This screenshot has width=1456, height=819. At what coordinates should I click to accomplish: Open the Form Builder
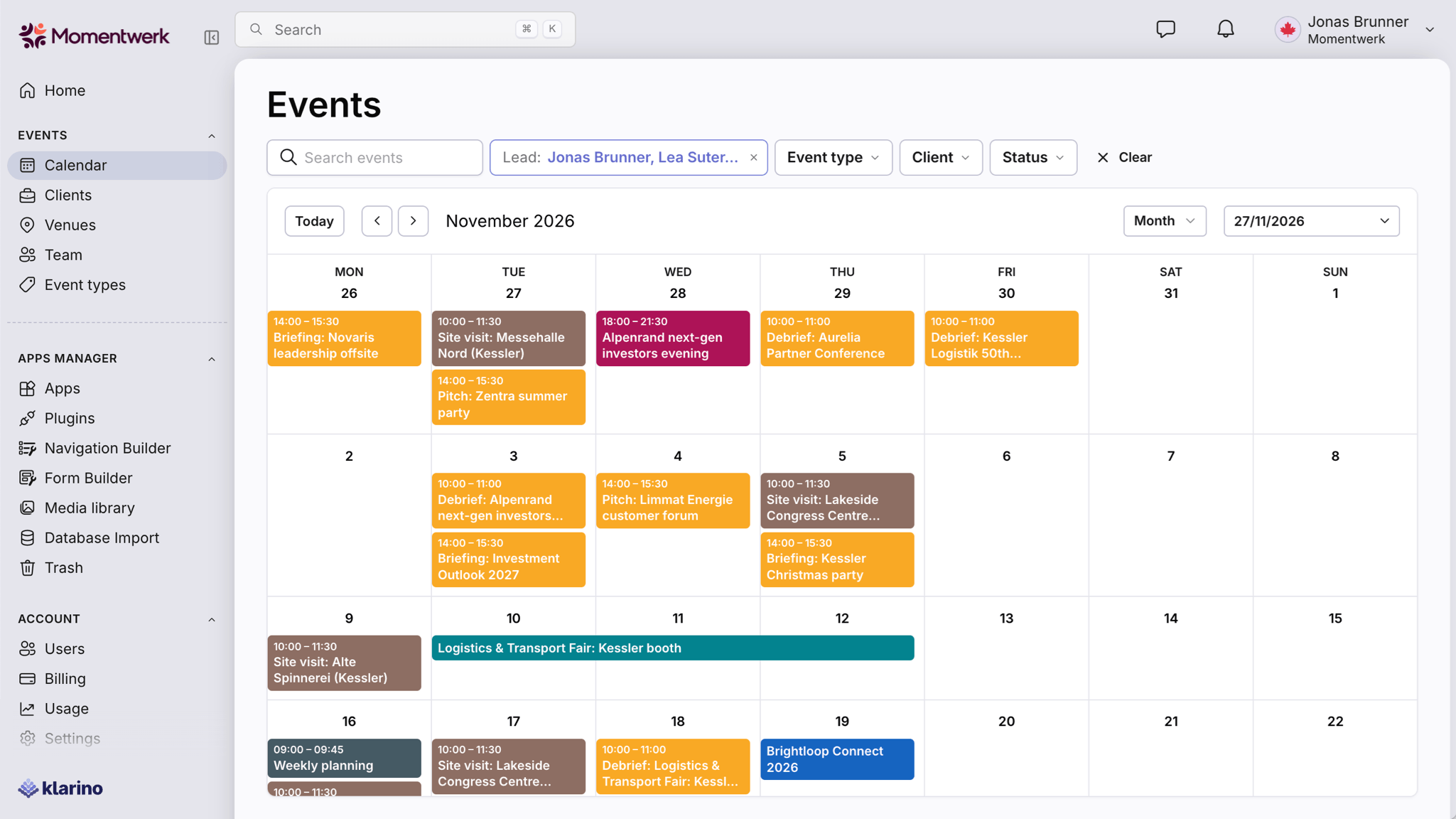tap(117, 478)
